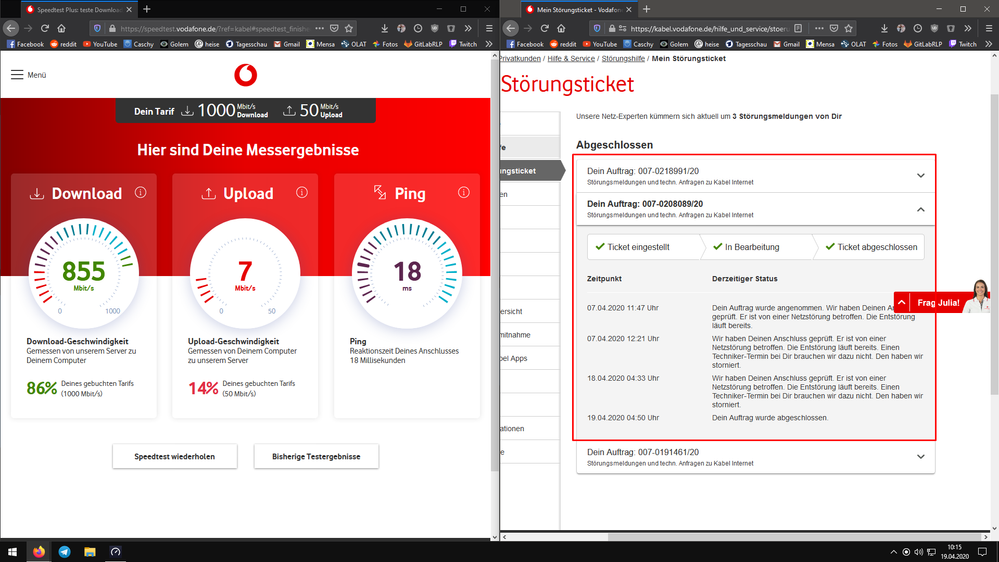
Task: Open the Upload info icon
Action: 302,192
